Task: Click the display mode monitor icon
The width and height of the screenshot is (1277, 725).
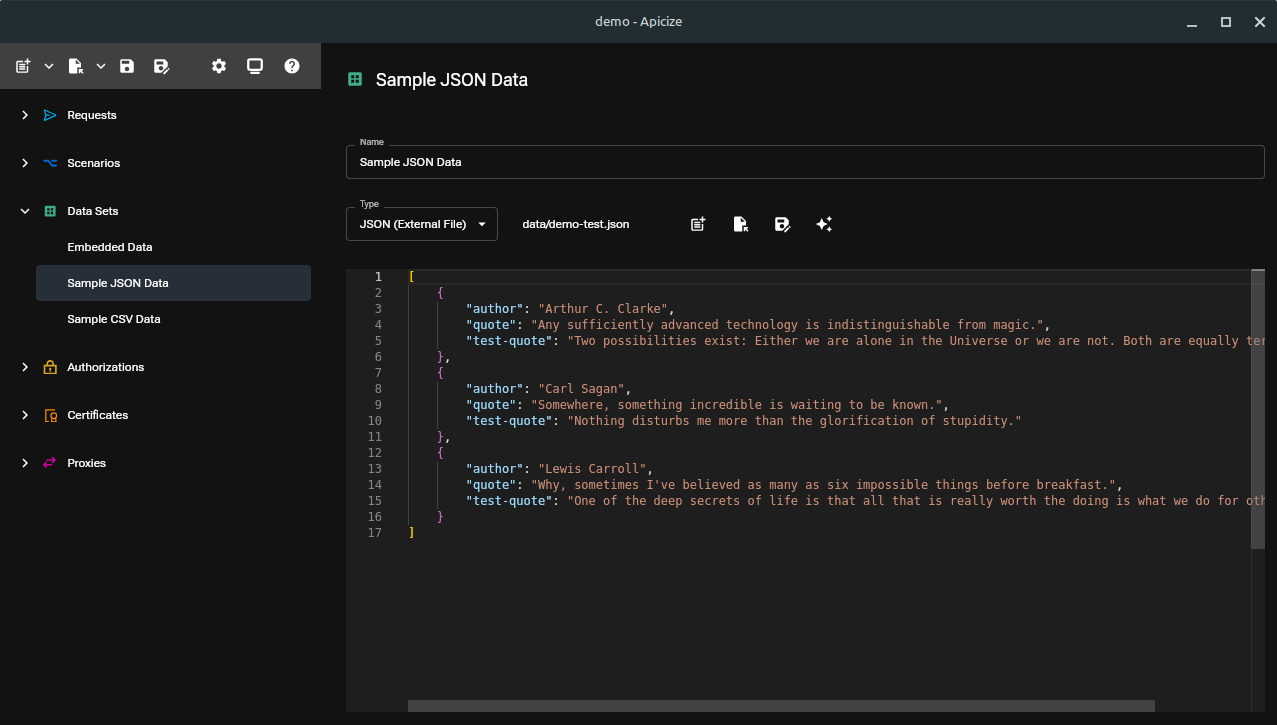Action: tap(254, 66)
